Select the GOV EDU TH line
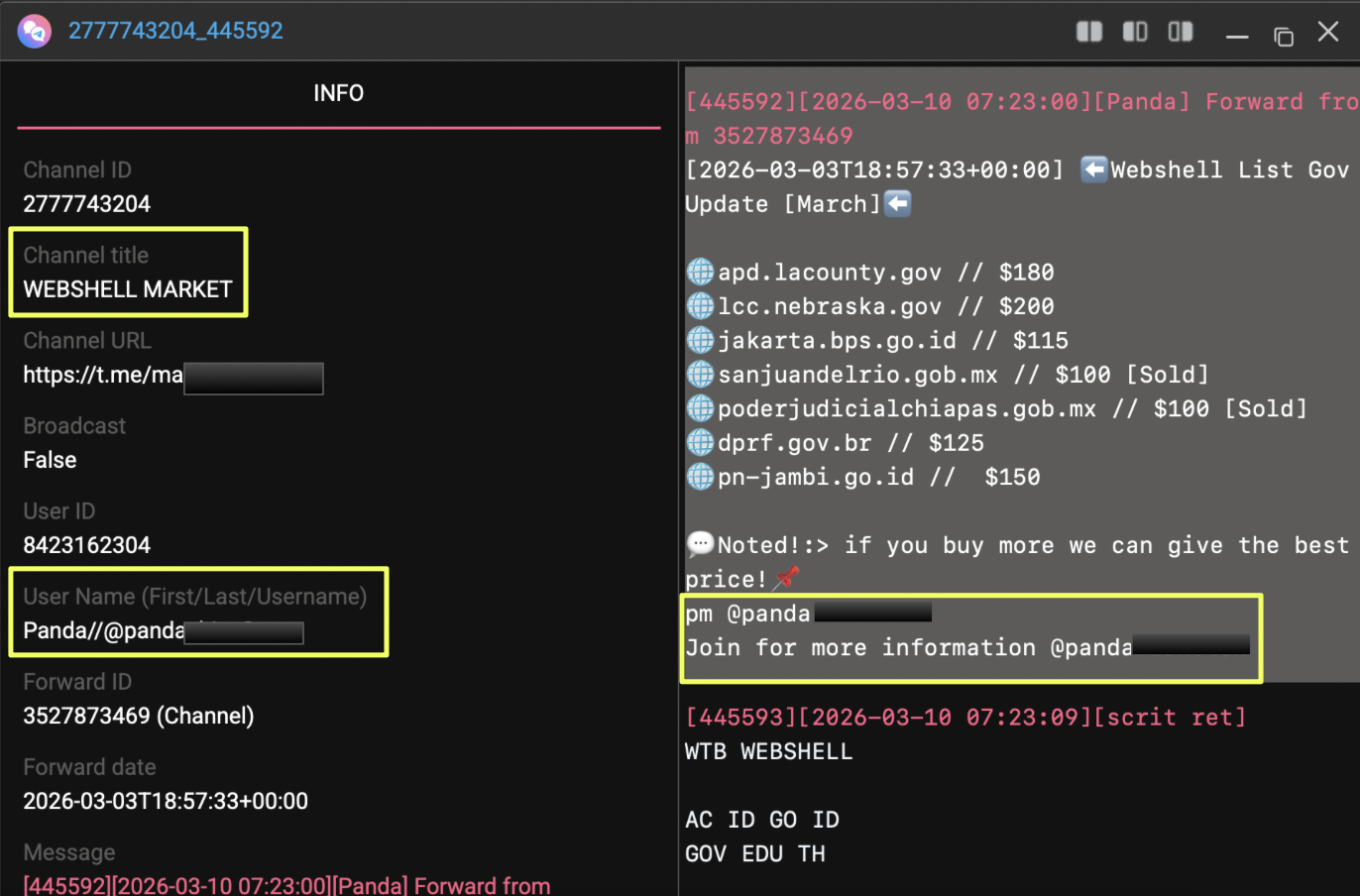Image resolution: width=1360 pixels, height=896 pixels. click(755, 853)
